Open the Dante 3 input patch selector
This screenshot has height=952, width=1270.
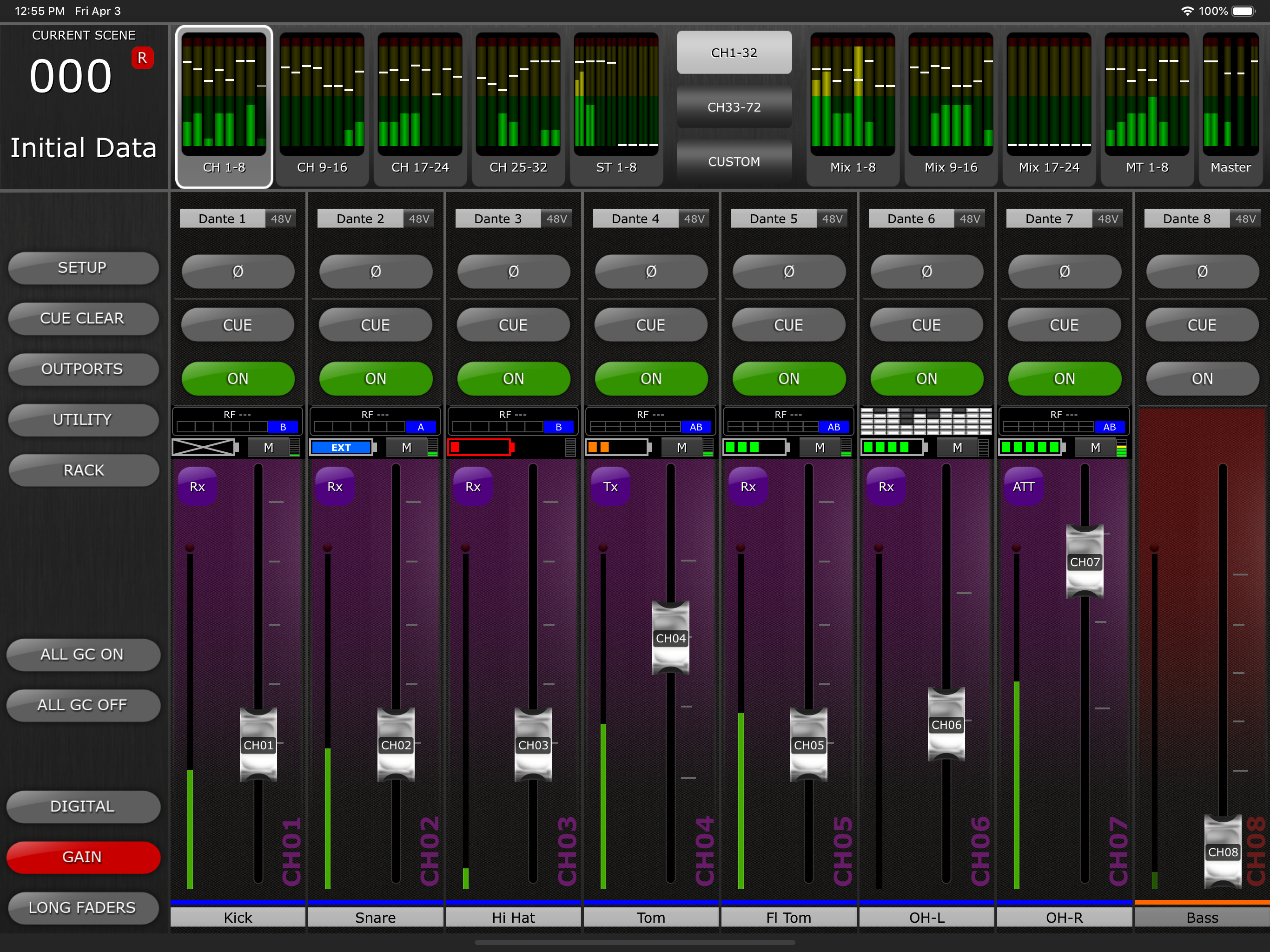point(498,219)
